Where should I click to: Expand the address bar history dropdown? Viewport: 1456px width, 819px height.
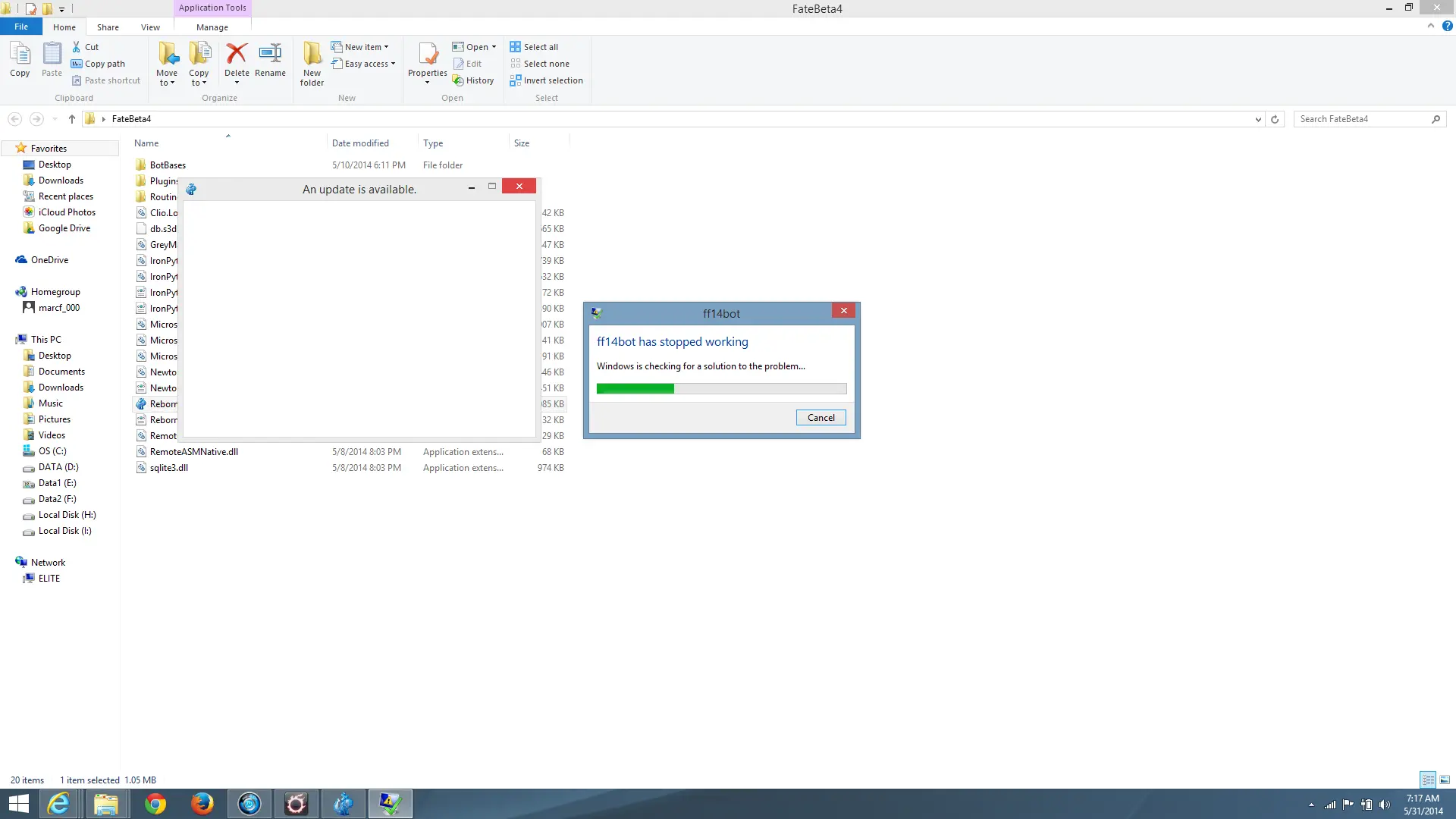[x=1258, y=119]
